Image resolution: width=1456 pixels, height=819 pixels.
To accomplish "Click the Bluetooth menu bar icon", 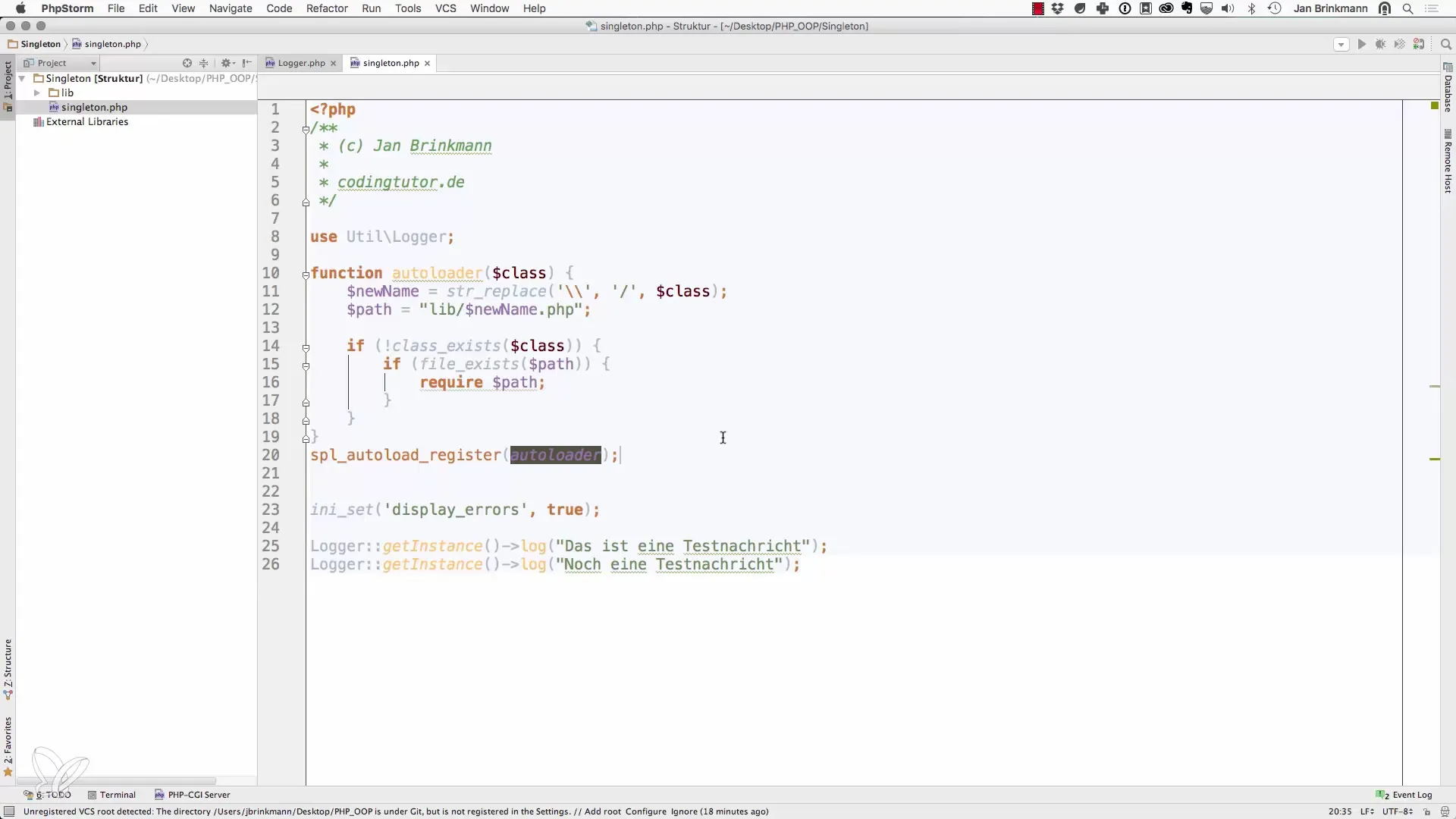I will tap(1252, 8).
